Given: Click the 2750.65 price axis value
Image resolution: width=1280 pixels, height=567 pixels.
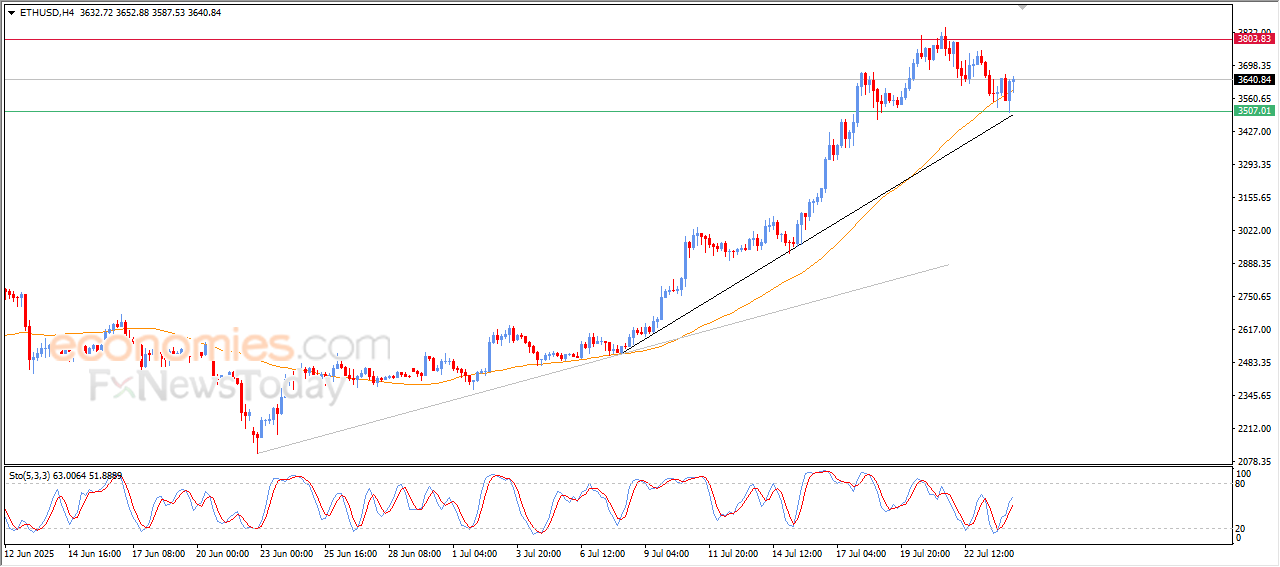Looking at the screenshot, I should (x=1253, y=296).
